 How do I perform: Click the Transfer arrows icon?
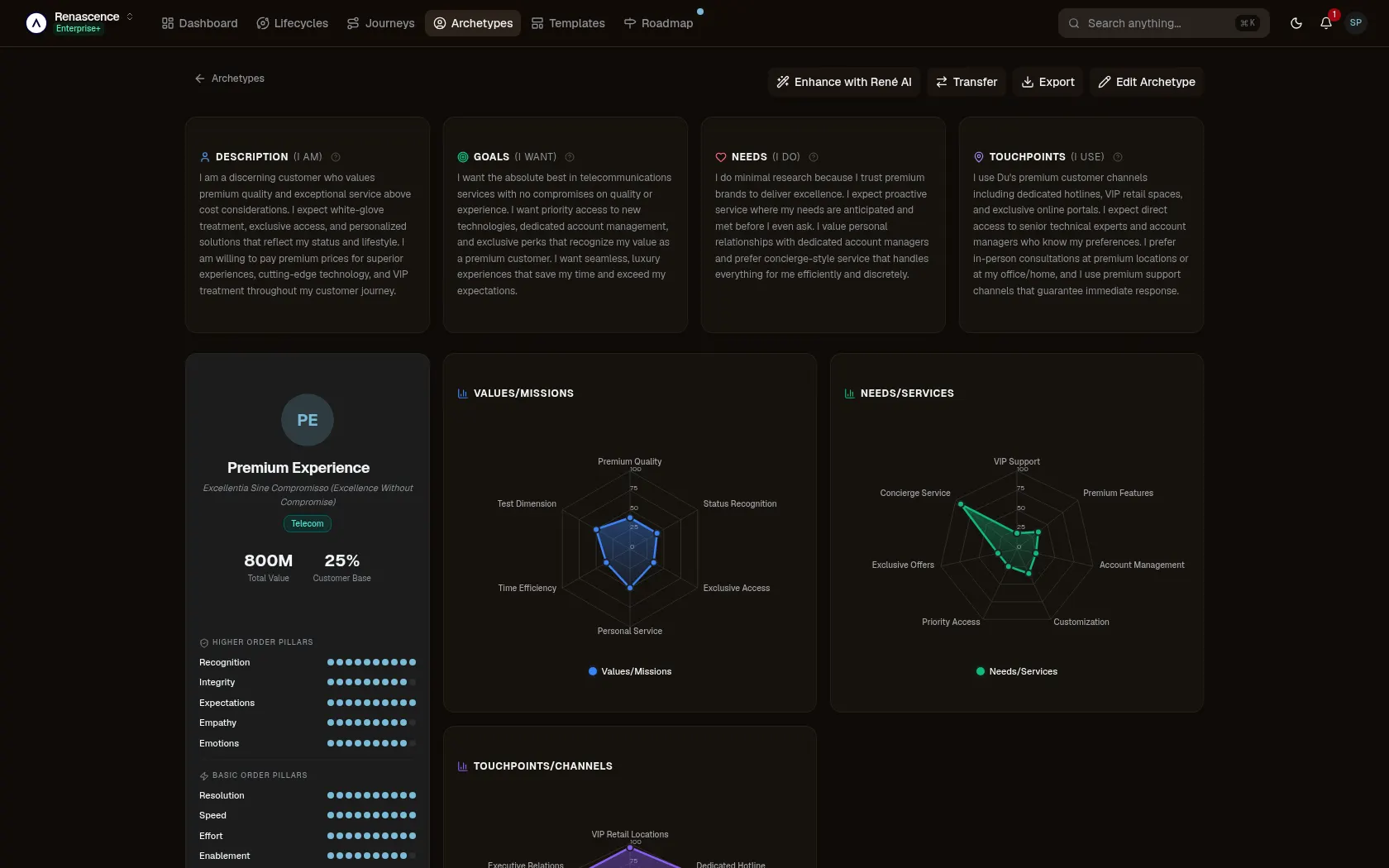tap(942, 82)
